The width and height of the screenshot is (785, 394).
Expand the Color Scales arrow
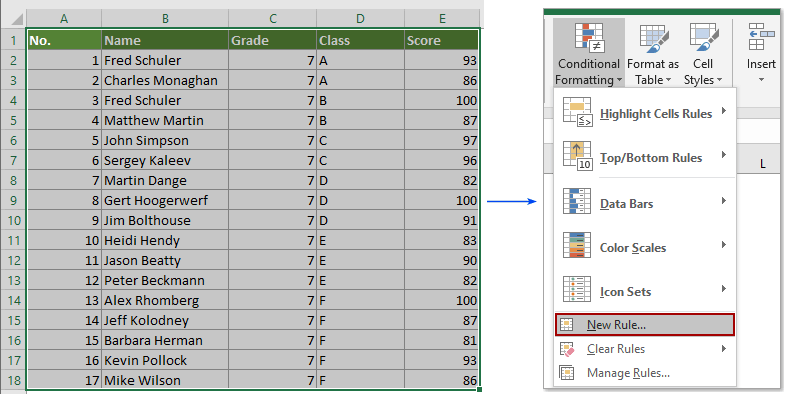point(724,245)
